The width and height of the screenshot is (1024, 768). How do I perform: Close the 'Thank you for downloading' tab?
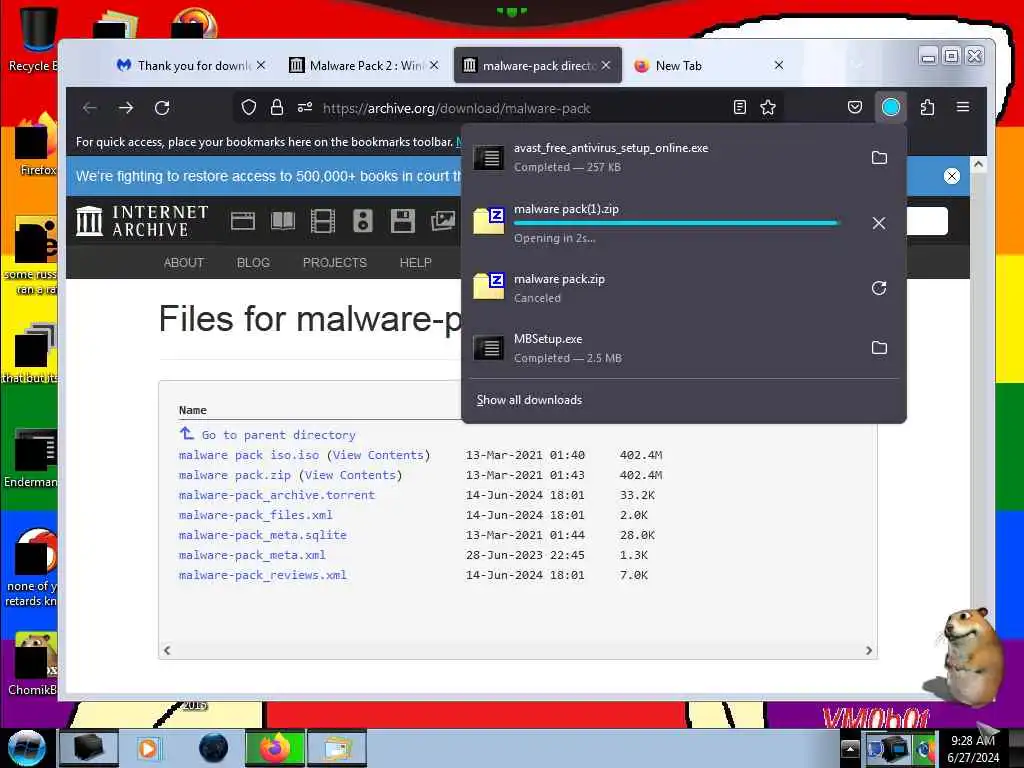click(261, 65)
